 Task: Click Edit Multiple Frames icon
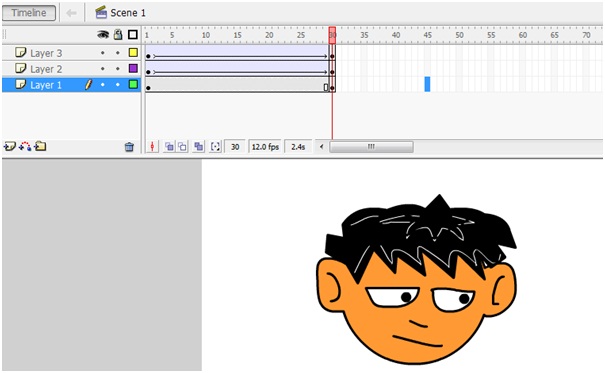point(199,147)
